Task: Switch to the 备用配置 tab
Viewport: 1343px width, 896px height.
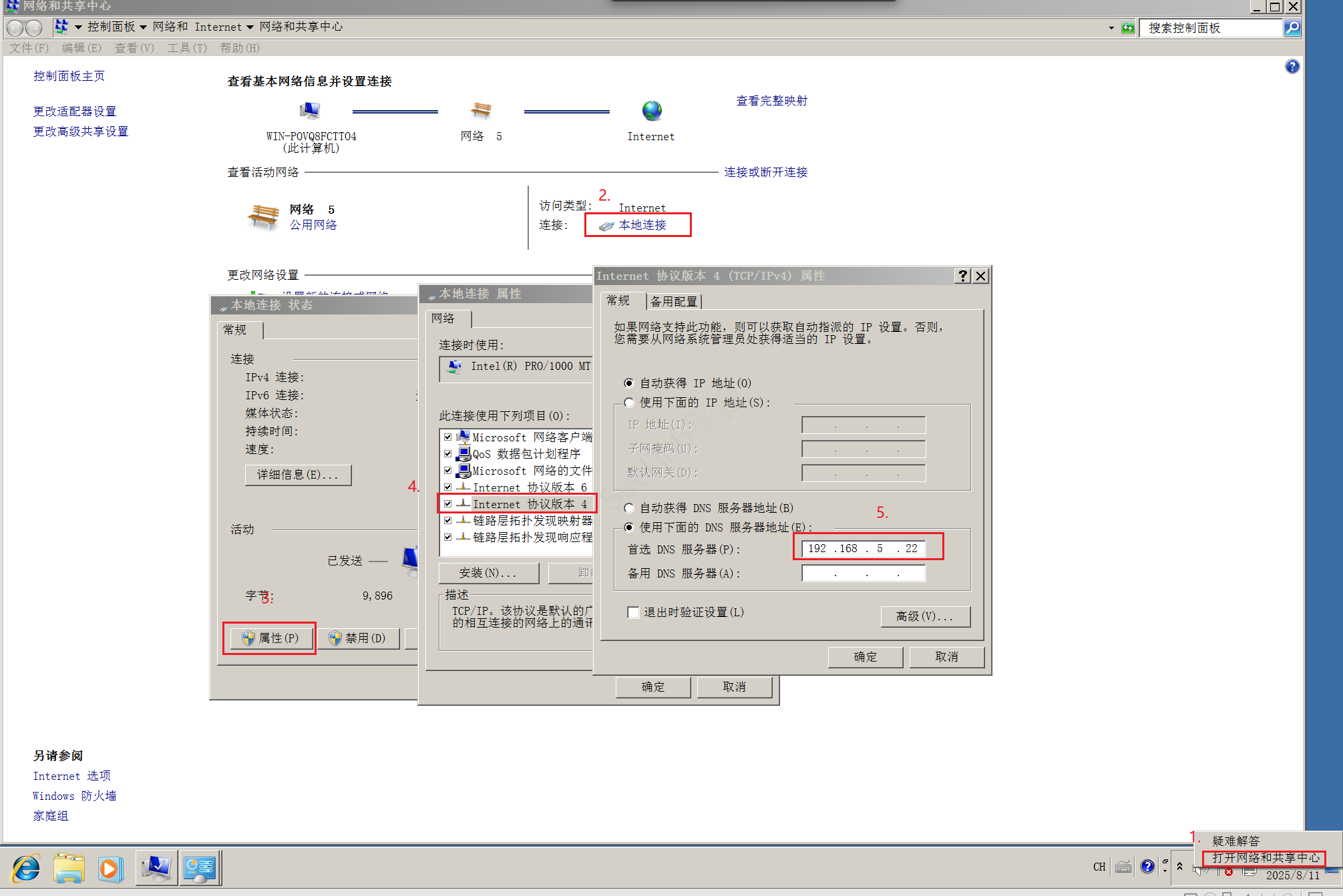Action: (x=674, y=301)
